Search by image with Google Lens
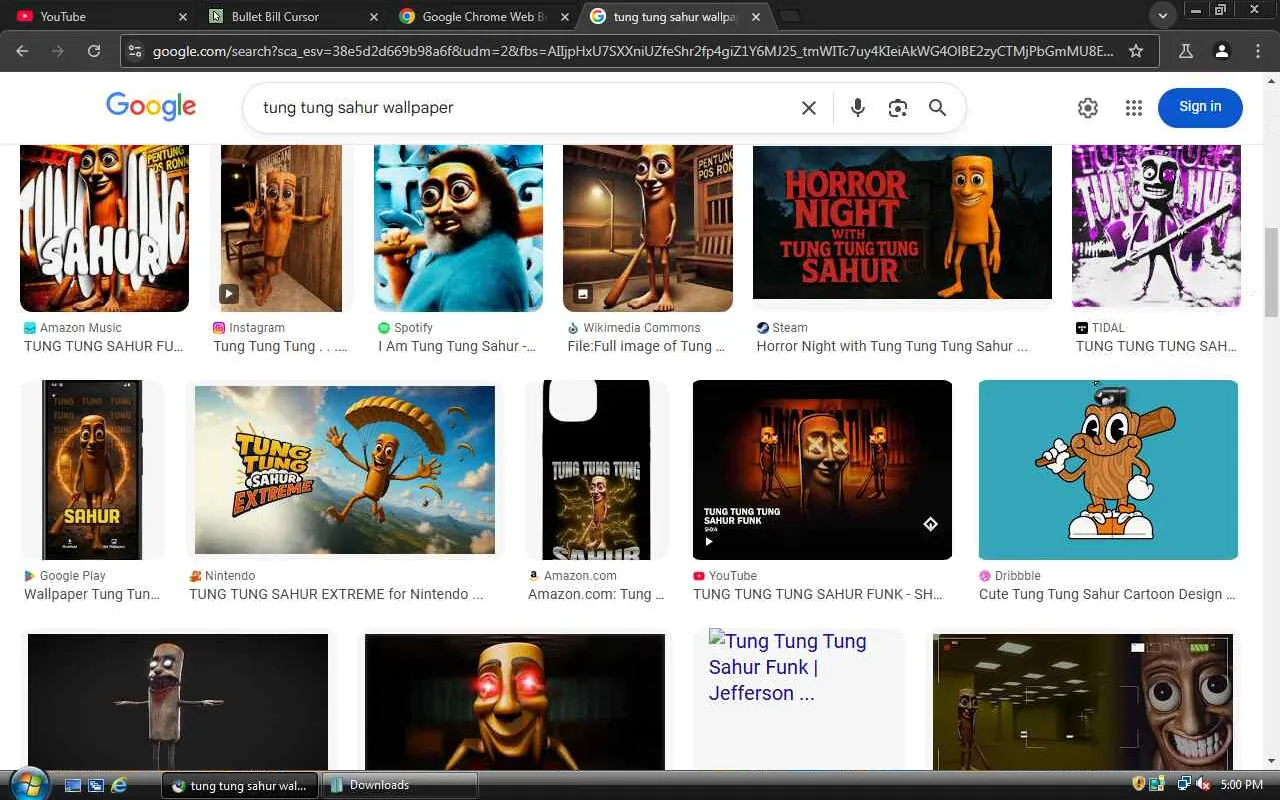This screenshot has width=1280, height=800. (x=898, y=108)
